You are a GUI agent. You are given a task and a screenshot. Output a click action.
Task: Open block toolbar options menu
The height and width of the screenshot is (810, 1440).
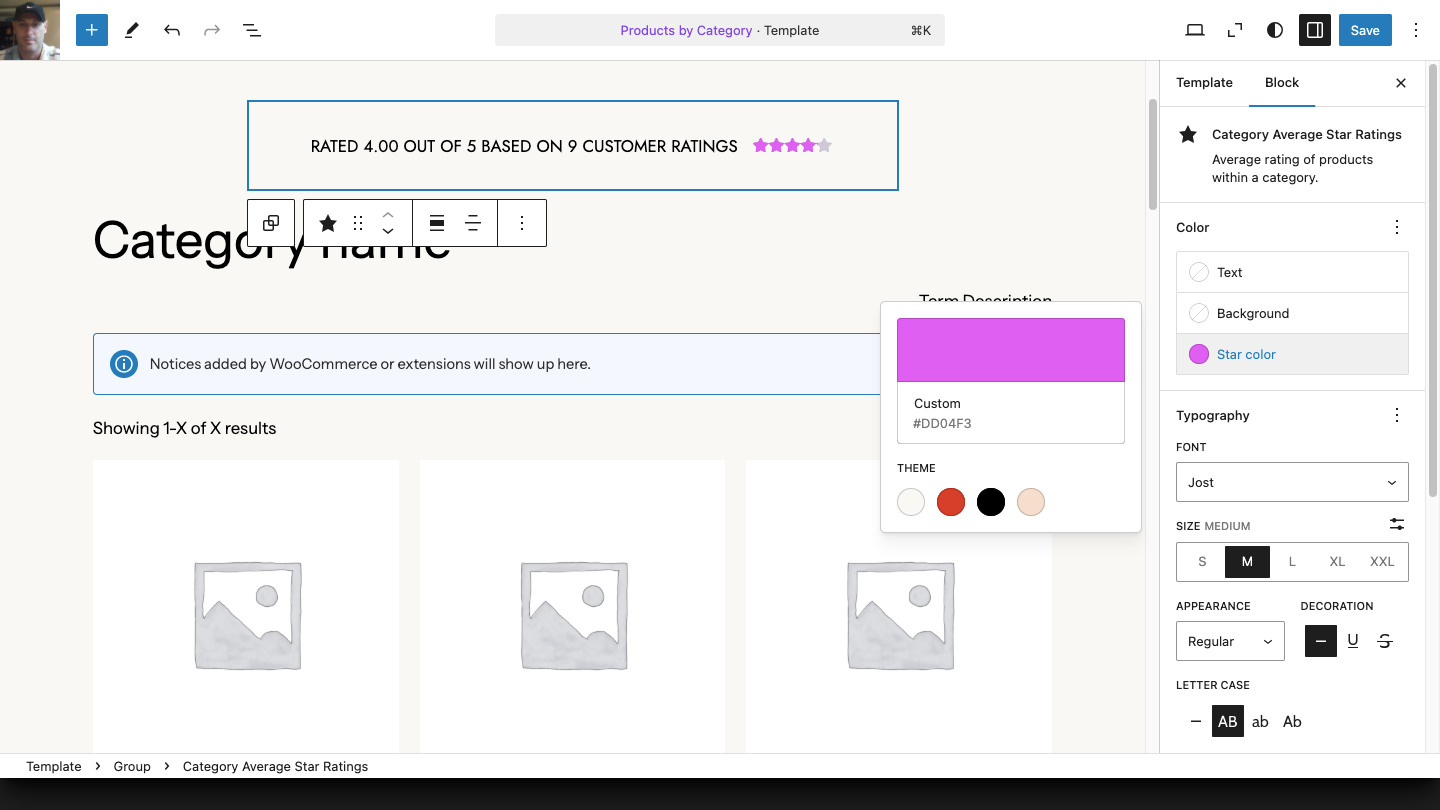coord(521,223)
